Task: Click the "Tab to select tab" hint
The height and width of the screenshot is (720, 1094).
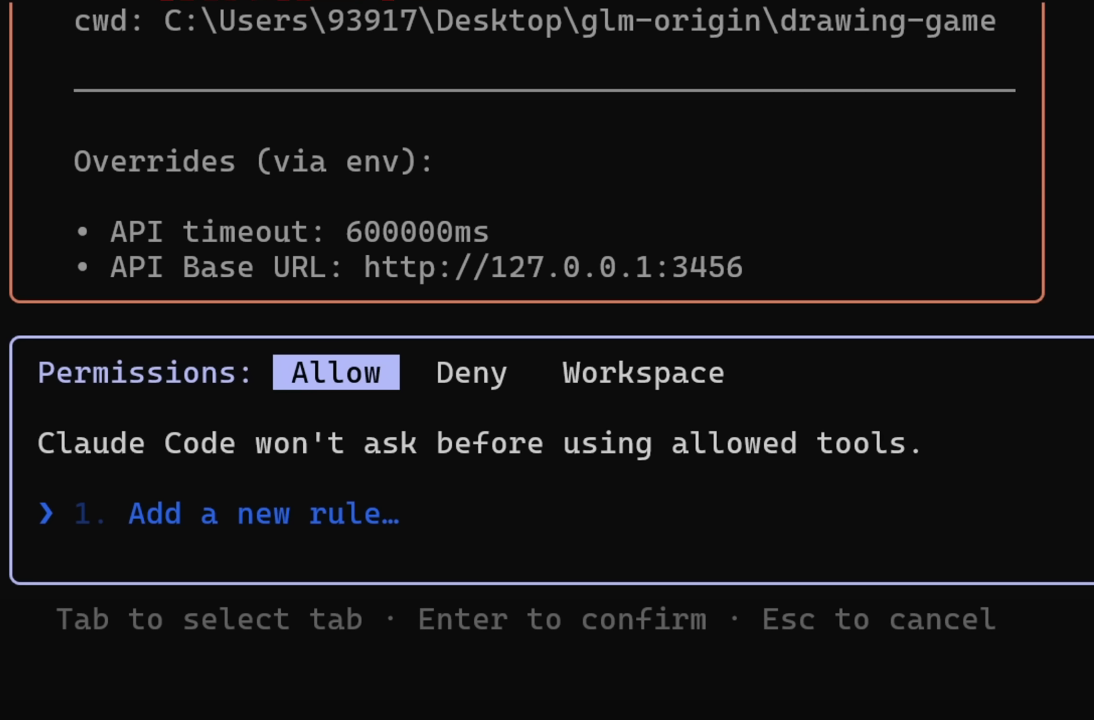Action: coord(209,620)
